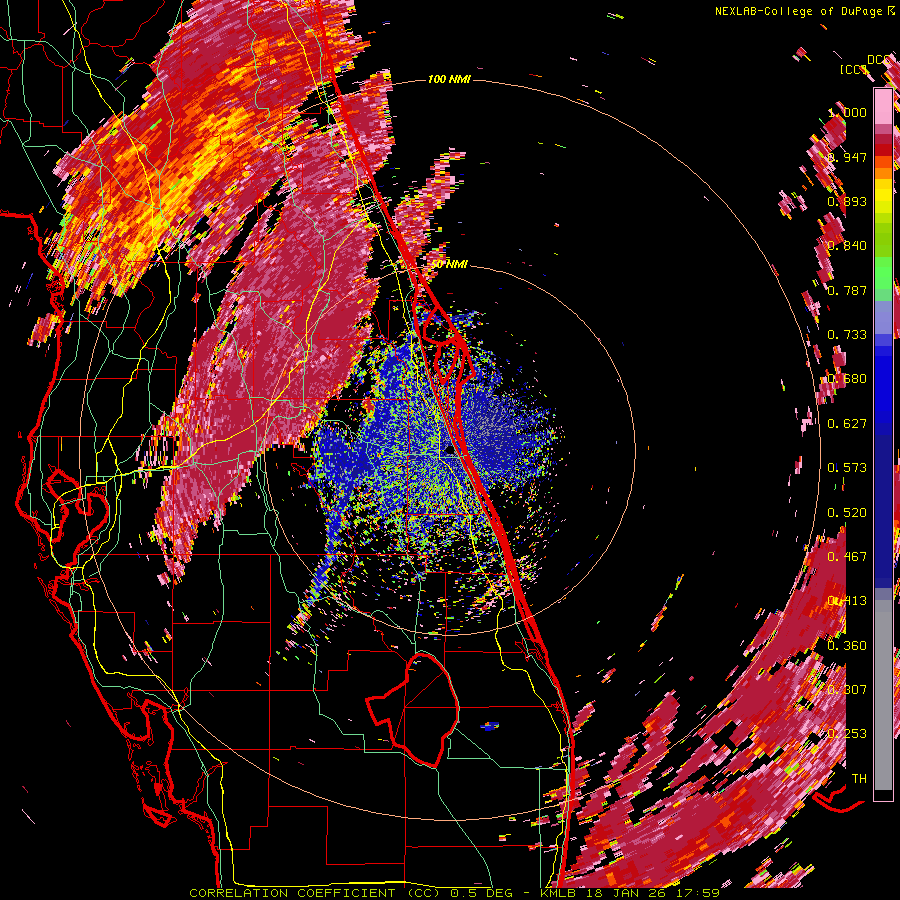Select the 0.627 scale value

[x=847, y=424]
